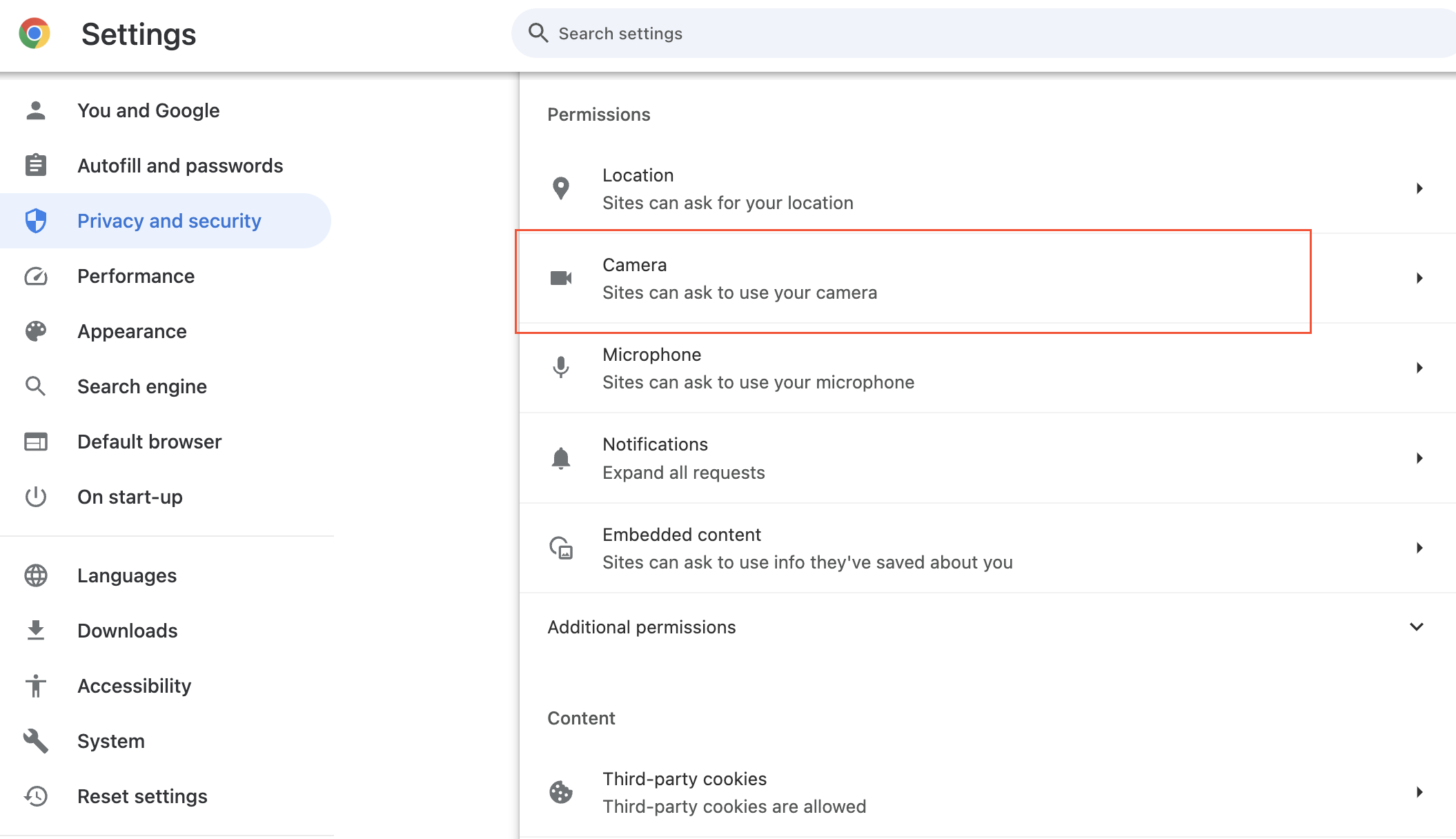The height and width of the screenshot is (839, 1456).
Task: Open Search engine settings
Action: pyautogui.click(x=166, y=386)
